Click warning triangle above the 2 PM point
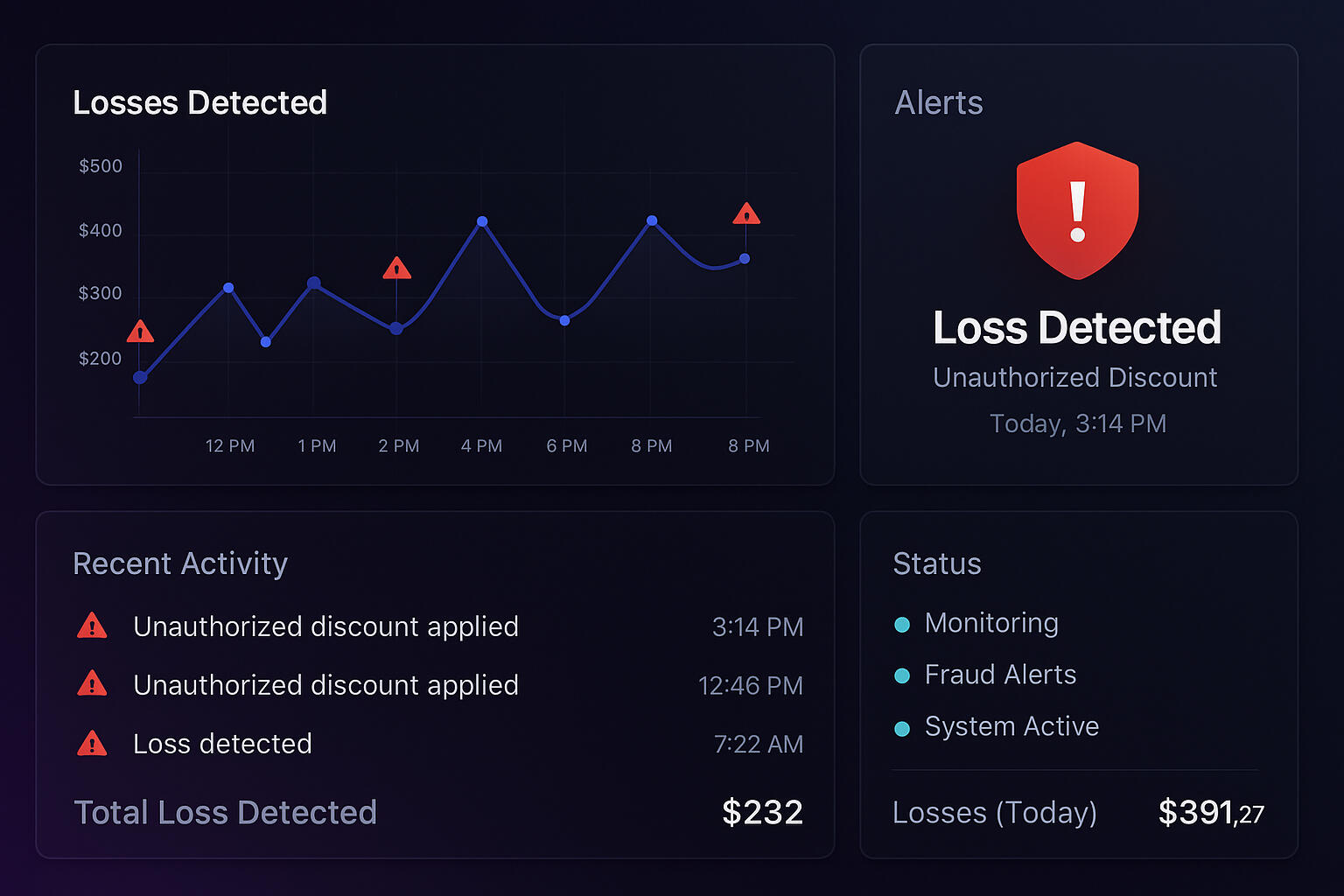Image resolution: width=1344 pixels, height=896 pixels. [397, 269]
